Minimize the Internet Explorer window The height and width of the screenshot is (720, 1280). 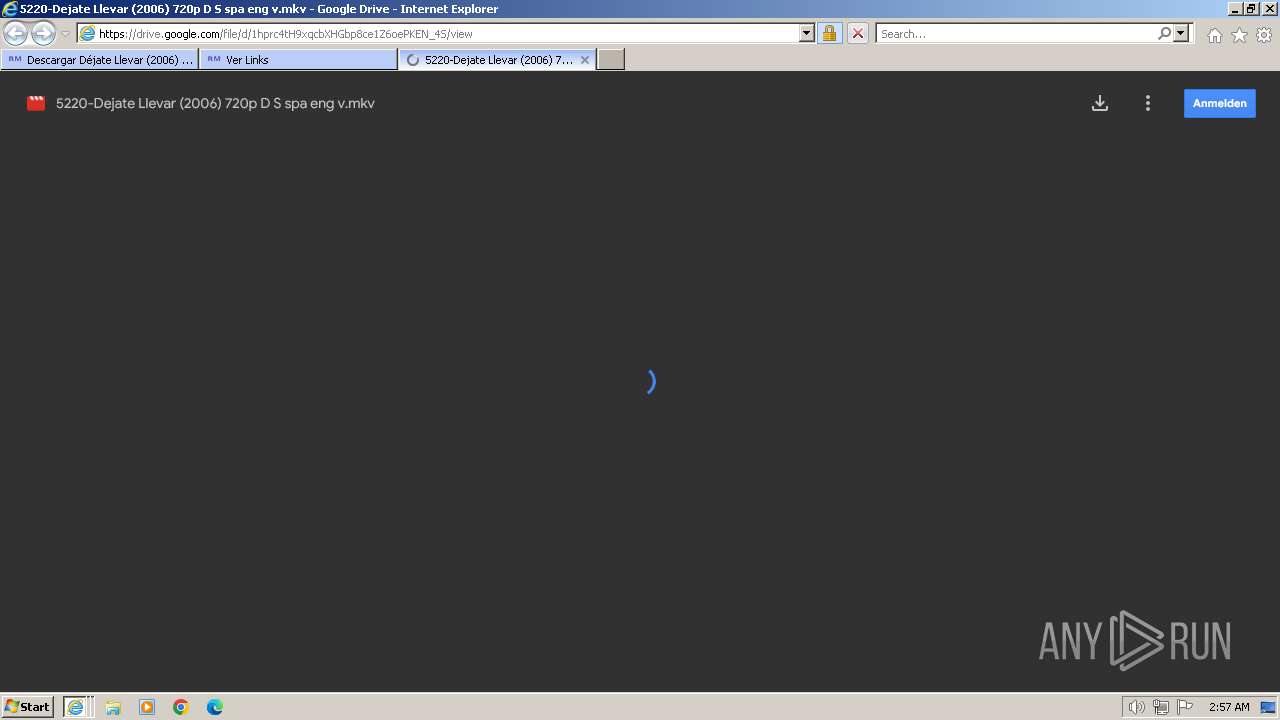(x=1235, y=9)
